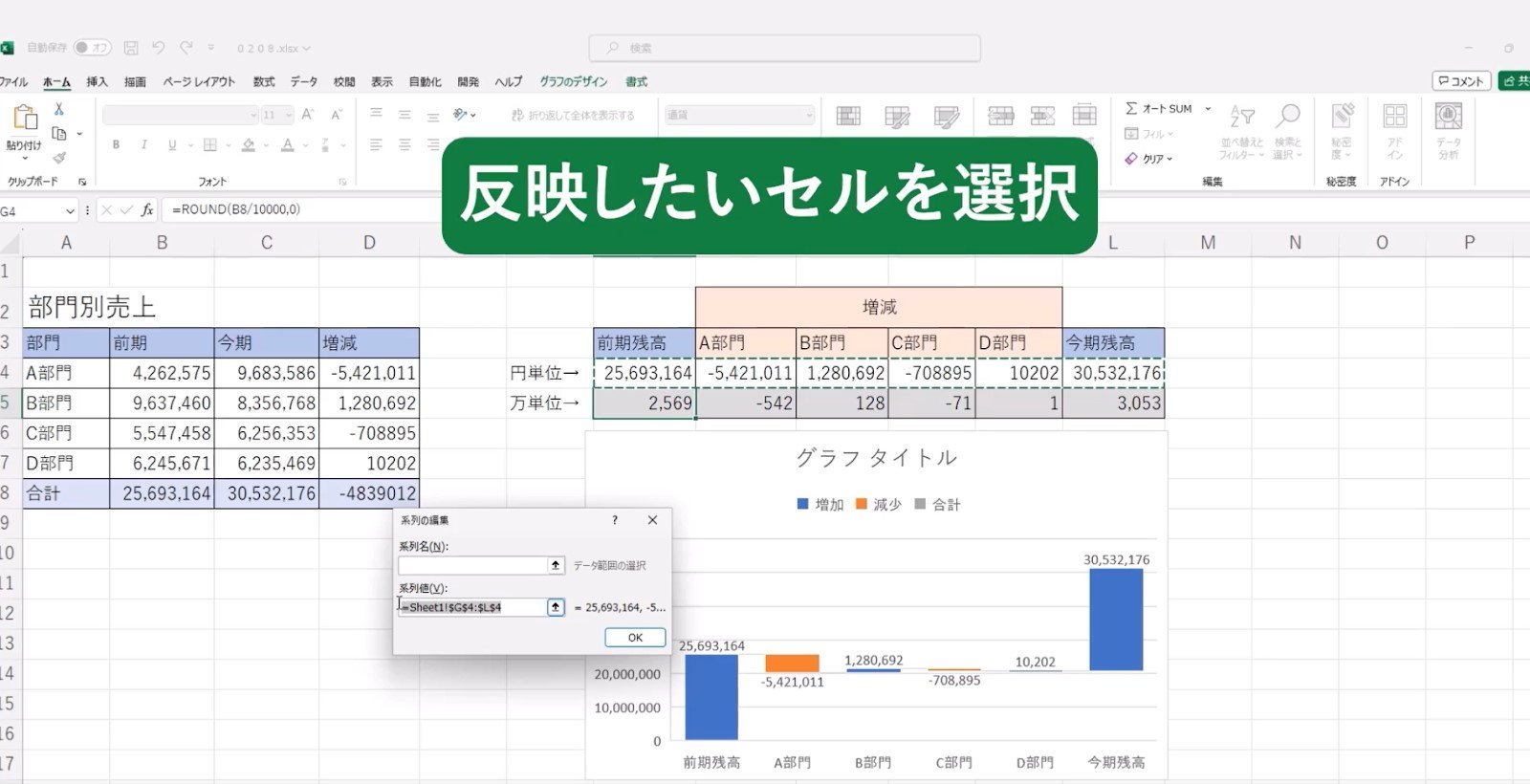Viewport: 1530px width, 784px height.
Task: Click the Redo arrow icon
Action: 186,48
